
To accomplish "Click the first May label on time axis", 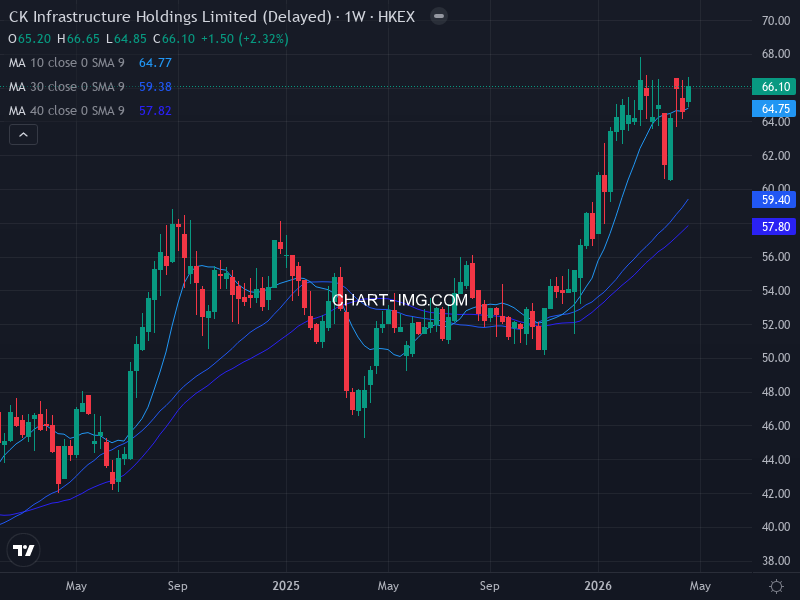I will tap(76, 586).
